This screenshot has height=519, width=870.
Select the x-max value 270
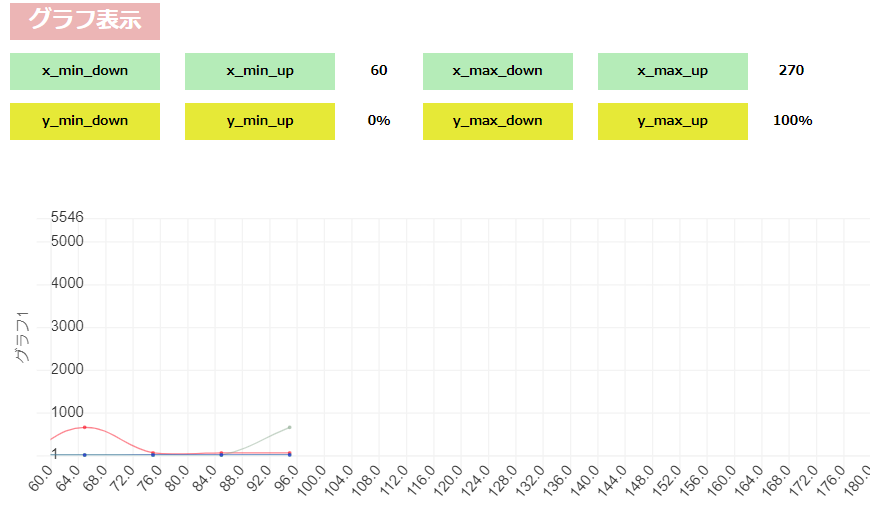791,71
